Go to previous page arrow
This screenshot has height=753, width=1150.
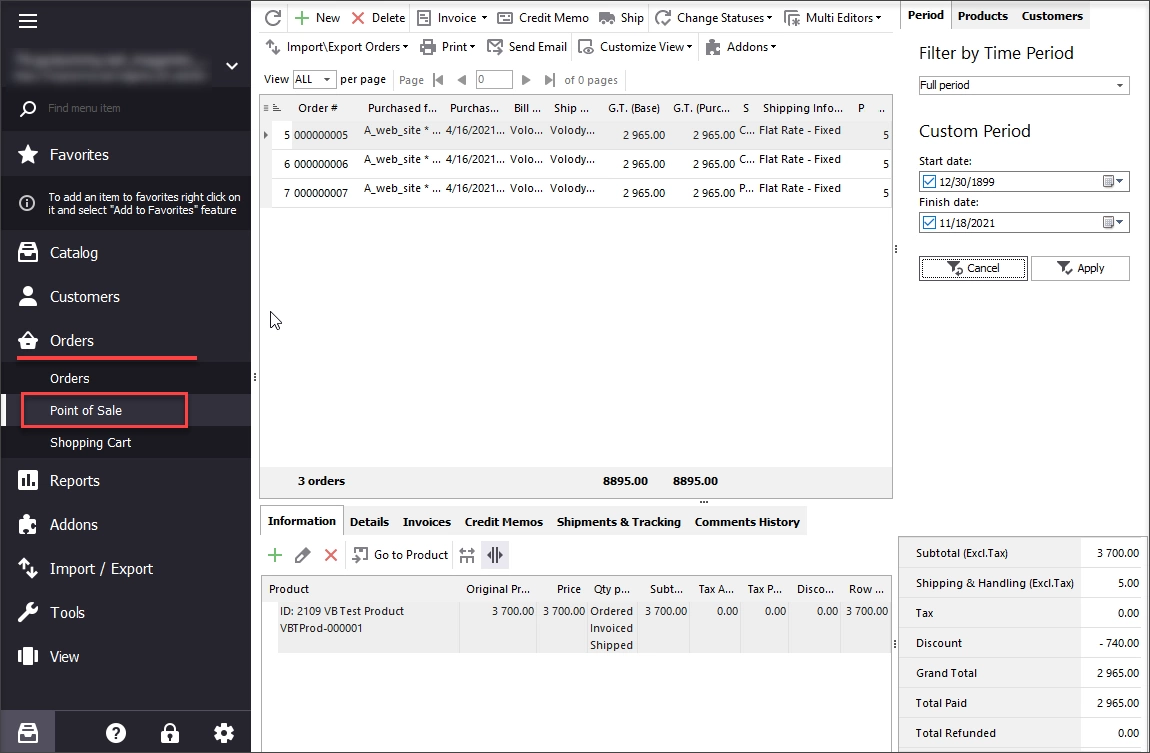461,80
